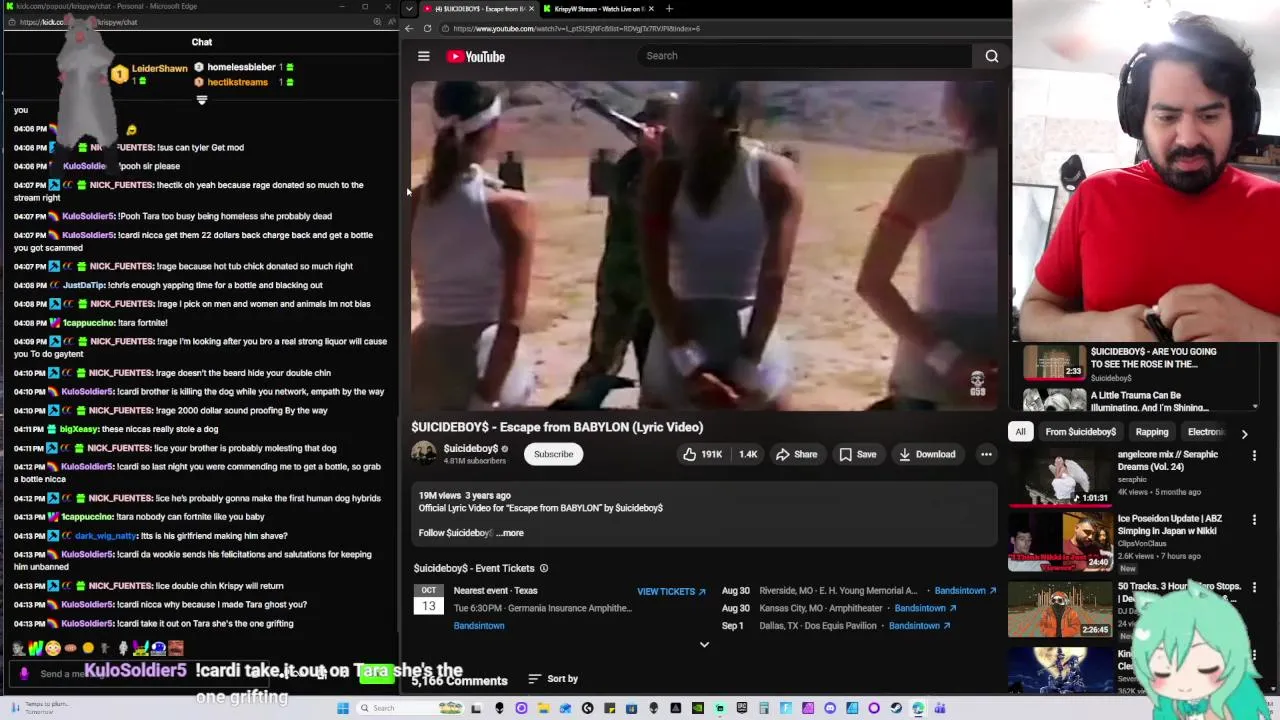Pick the yellow circle chat emote
1280x720 pixels.
[x=88, y=648]
